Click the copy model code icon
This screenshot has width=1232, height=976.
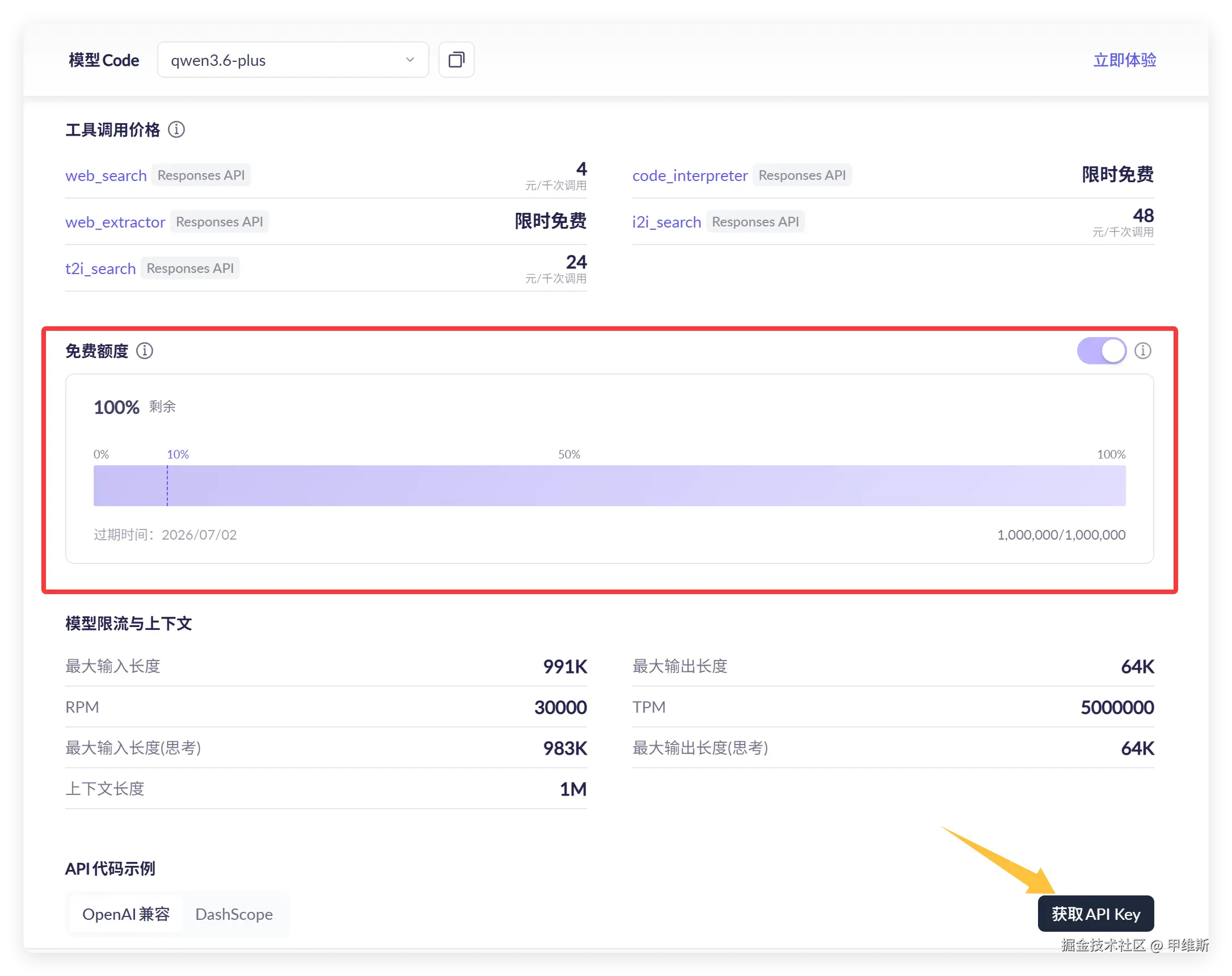(x=456, y=60)
